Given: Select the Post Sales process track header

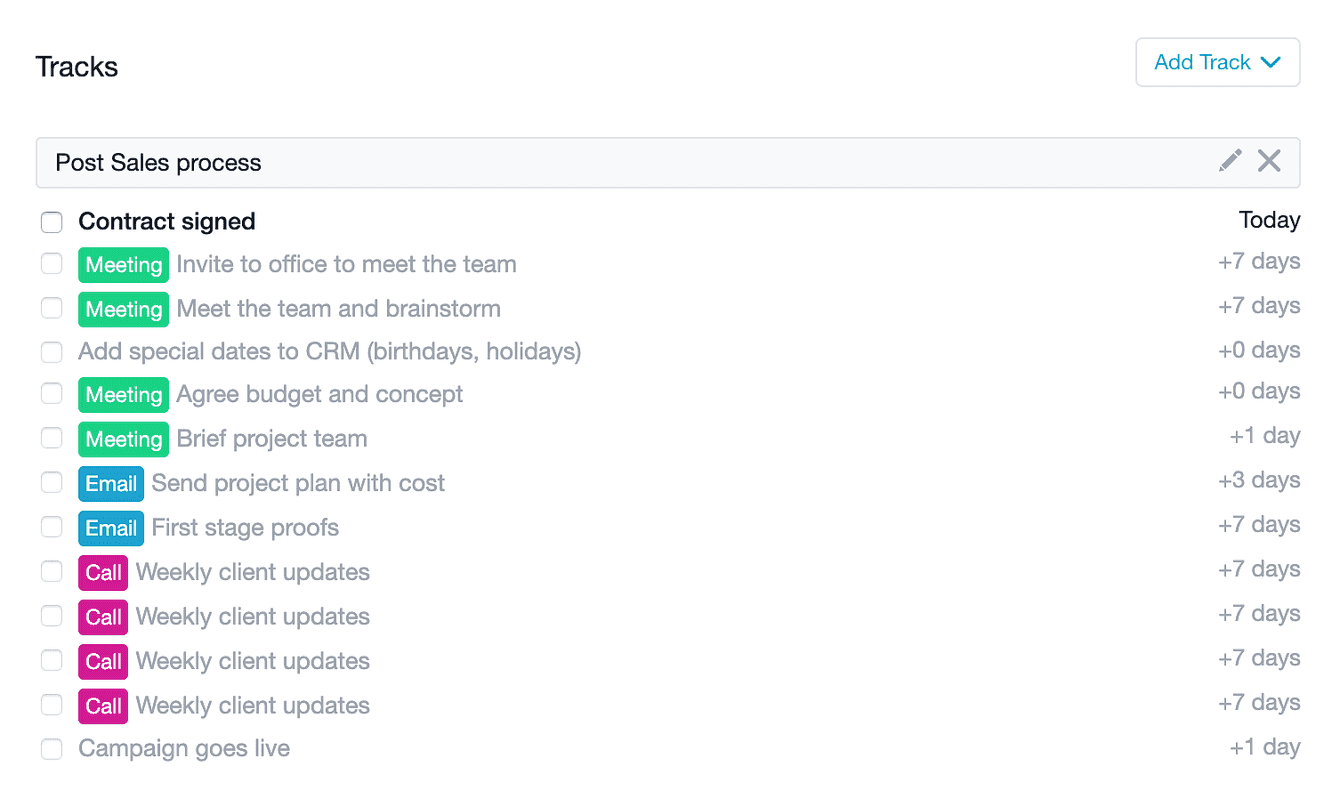Looking at the screenshot, I should (668, 162).
